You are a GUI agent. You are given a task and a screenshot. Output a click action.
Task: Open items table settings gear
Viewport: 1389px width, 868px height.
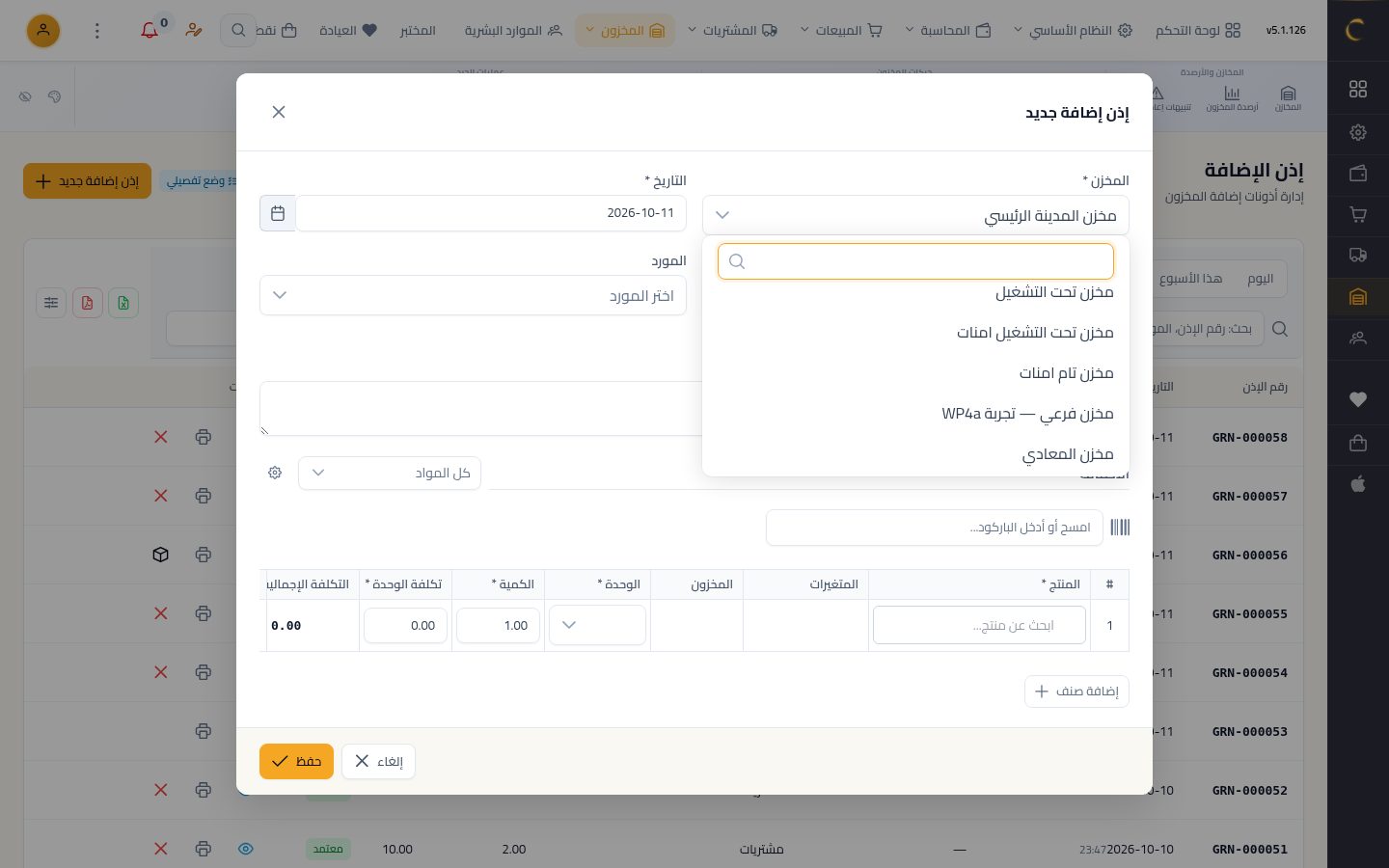275,473
